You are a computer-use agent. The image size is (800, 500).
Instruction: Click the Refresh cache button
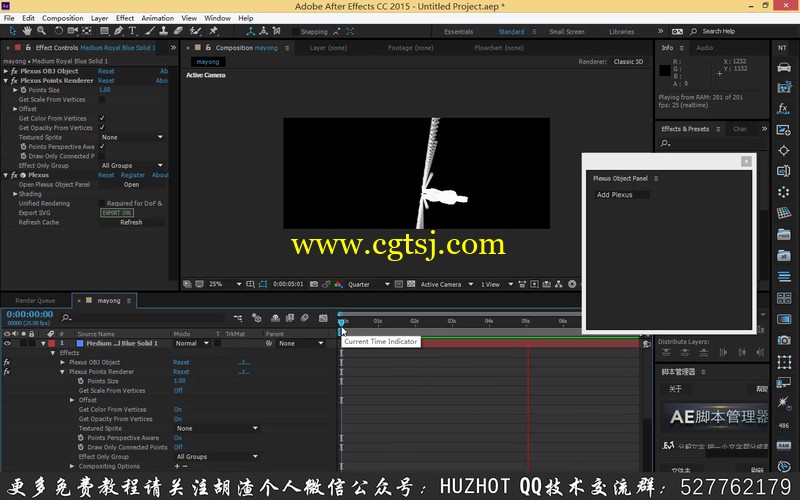tap(131, 222)
